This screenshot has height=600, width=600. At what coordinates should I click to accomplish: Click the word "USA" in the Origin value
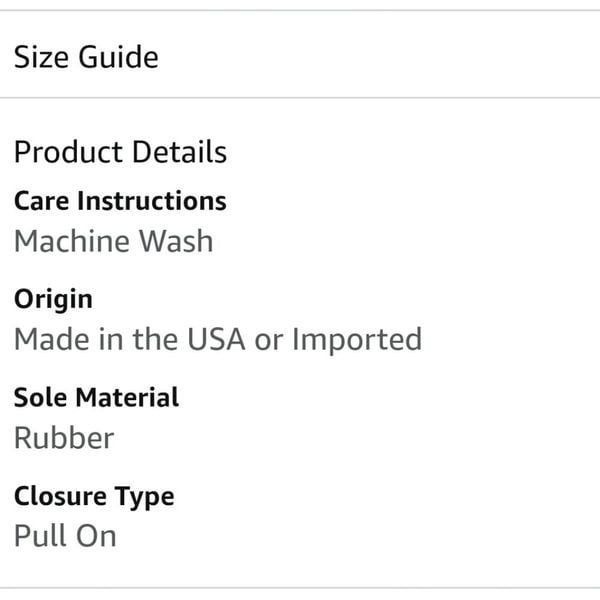tap(216, 339)
